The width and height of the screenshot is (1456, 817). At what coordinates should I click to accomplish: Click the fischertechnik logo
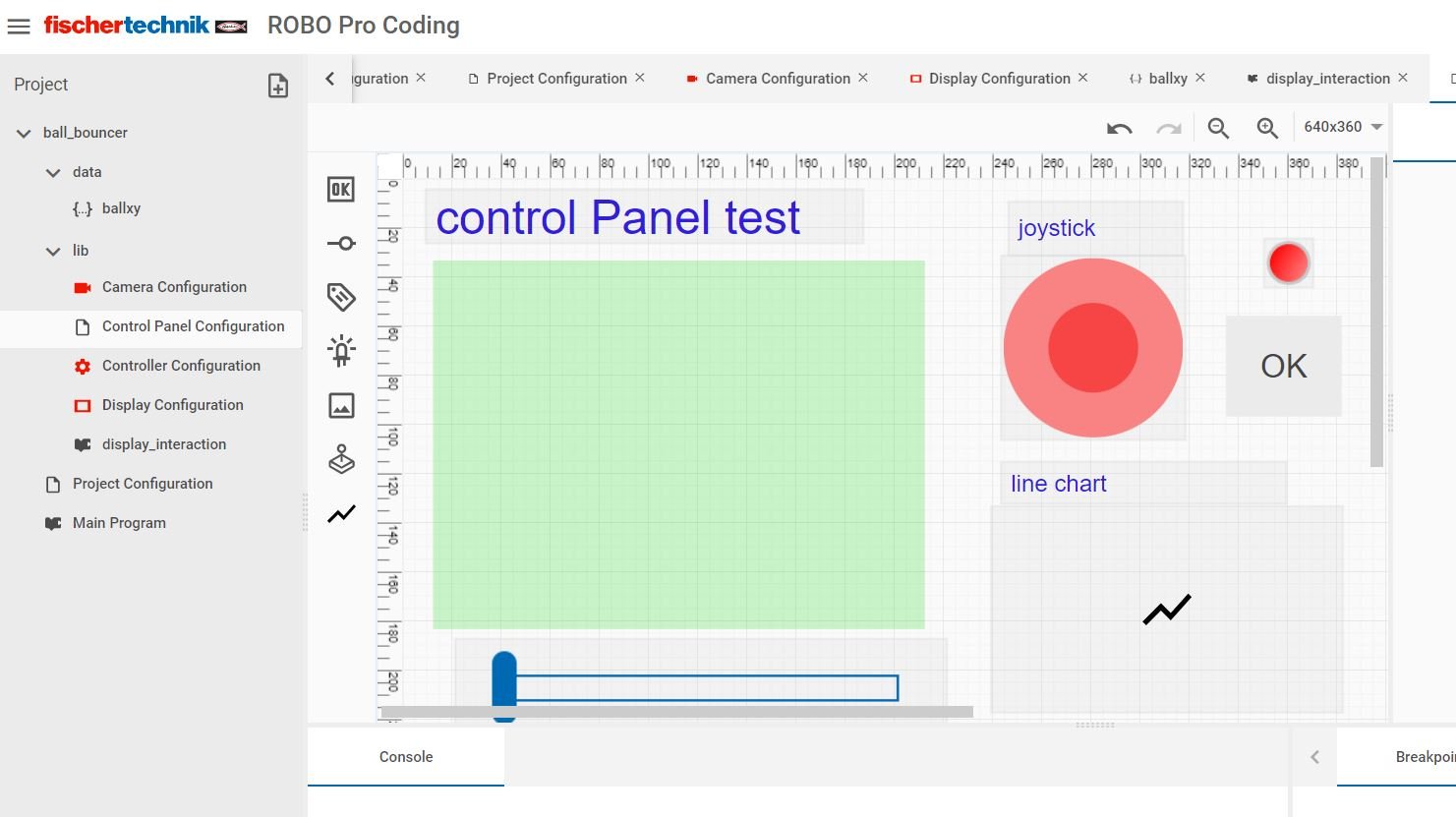click(x=146, y=26)
